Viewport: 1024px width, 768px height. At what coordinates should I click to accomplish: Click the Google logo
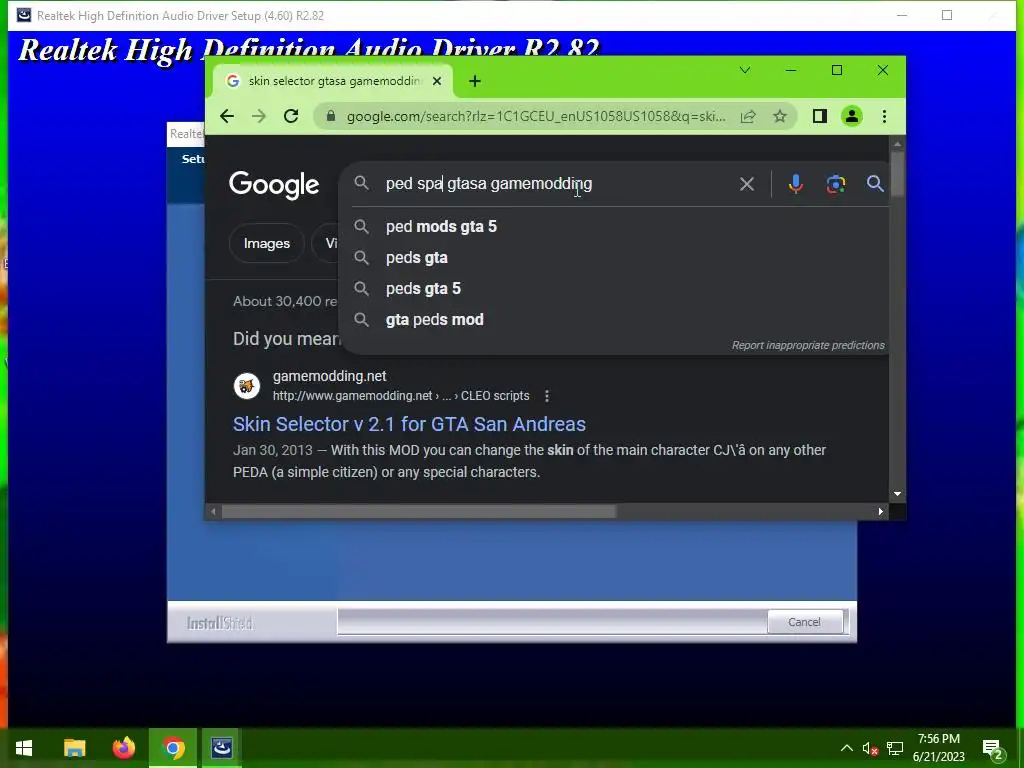274,185
